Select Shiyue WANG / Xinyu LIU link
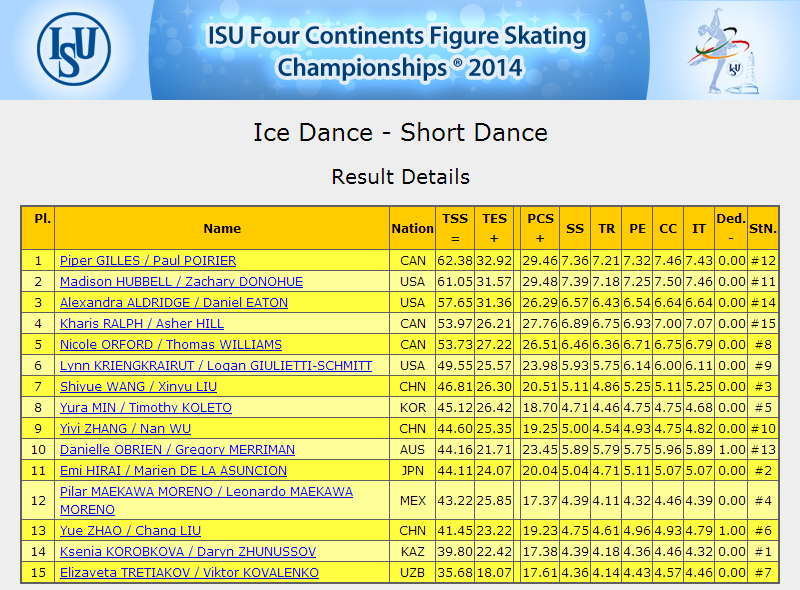 coord(138,386)
